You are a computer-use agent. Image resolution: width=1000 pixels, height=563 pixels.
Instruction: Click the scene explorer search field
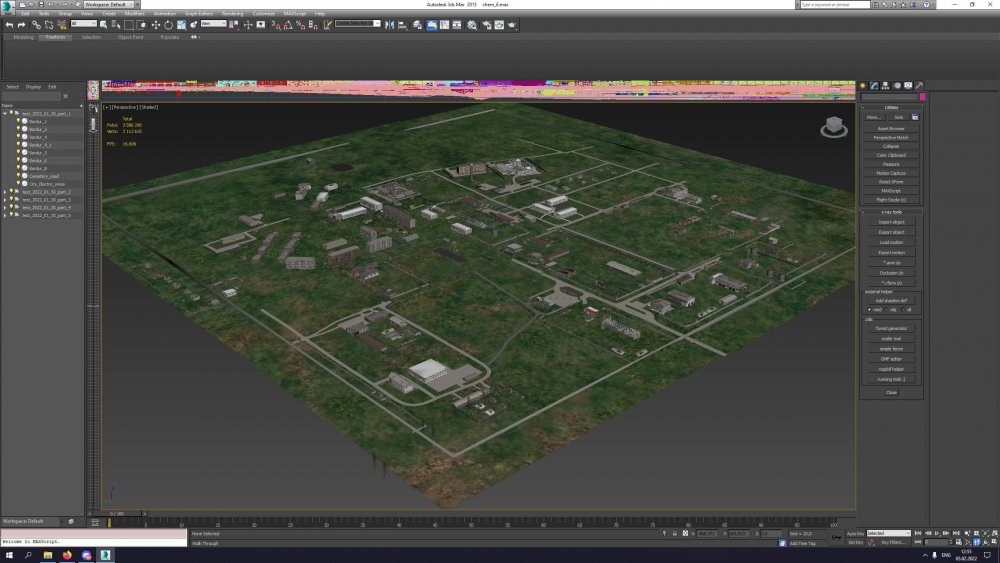click(x=30, y=96)
